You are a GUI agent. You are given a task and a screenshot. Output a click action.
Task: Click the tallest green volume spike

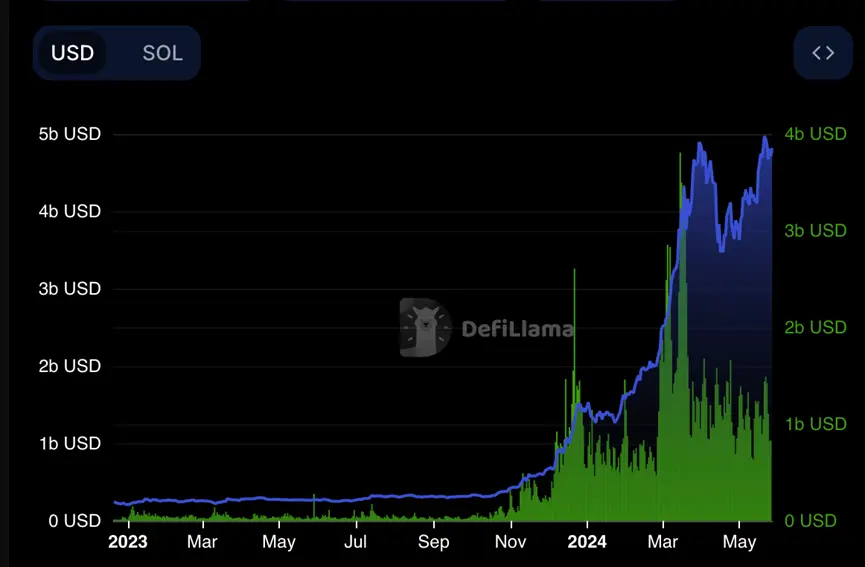tap(680, 160)
